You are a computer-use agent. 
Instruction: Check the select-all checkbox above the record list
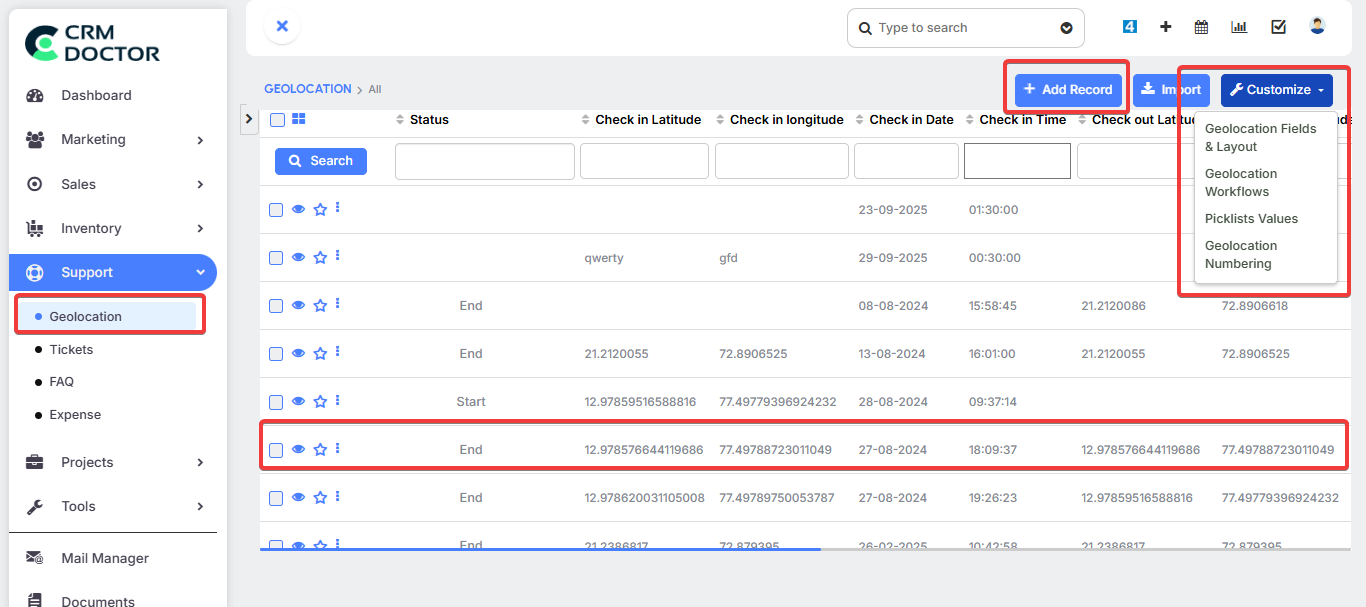[276, 119]
